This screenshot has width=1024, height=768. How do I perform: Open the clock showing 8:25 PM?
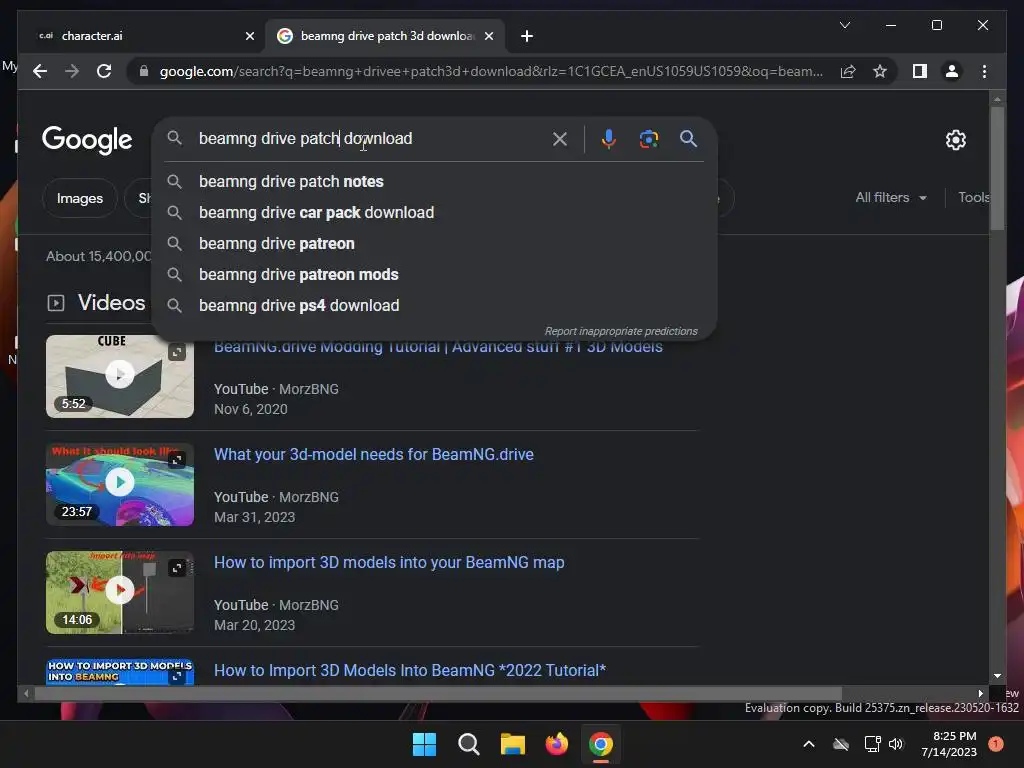pyautogui.click(x=949, y=744)
